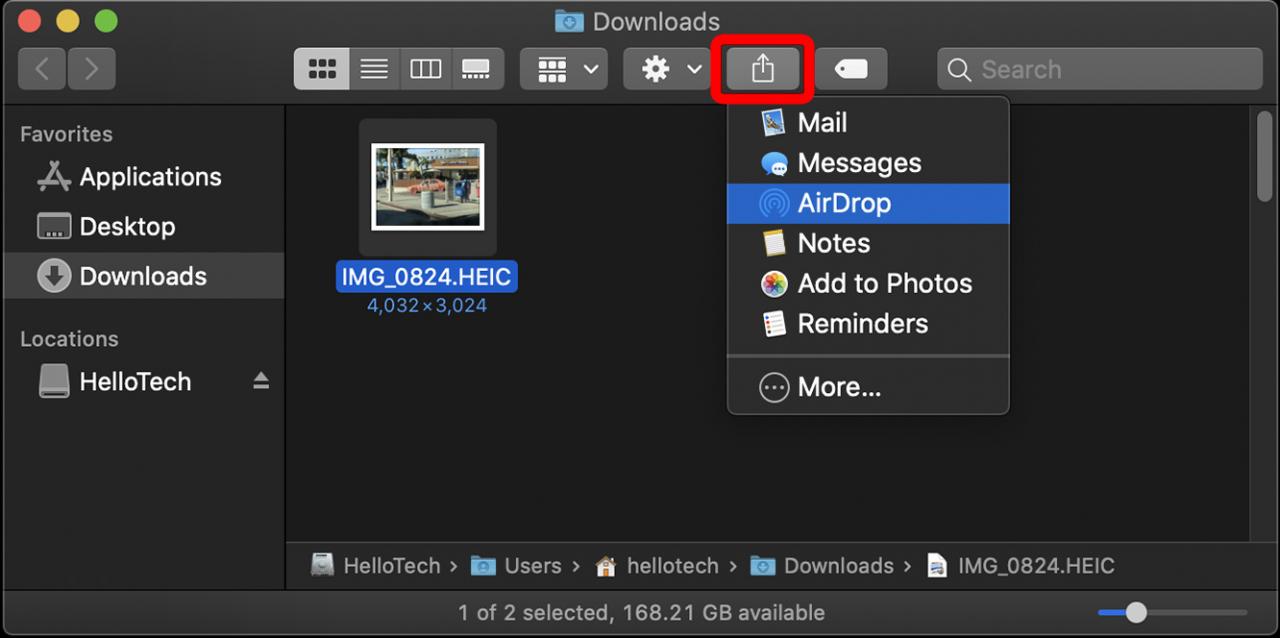The height and width of the screenshot is (638, 1280).
Task: Open hellotech in the path bar
Action: pos(671,566)
